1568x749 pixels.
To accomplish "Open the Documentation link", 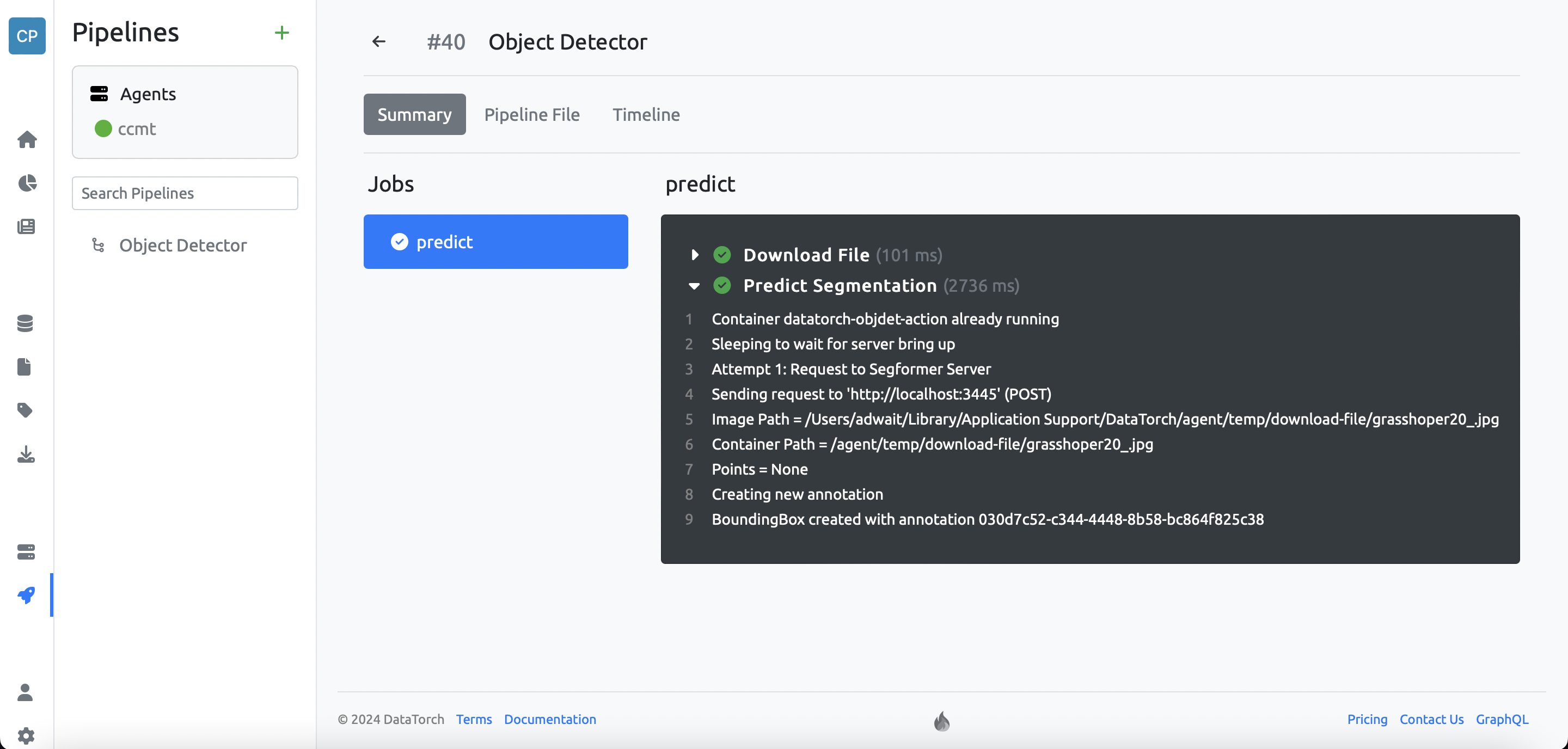I will [x=550, y=719].
